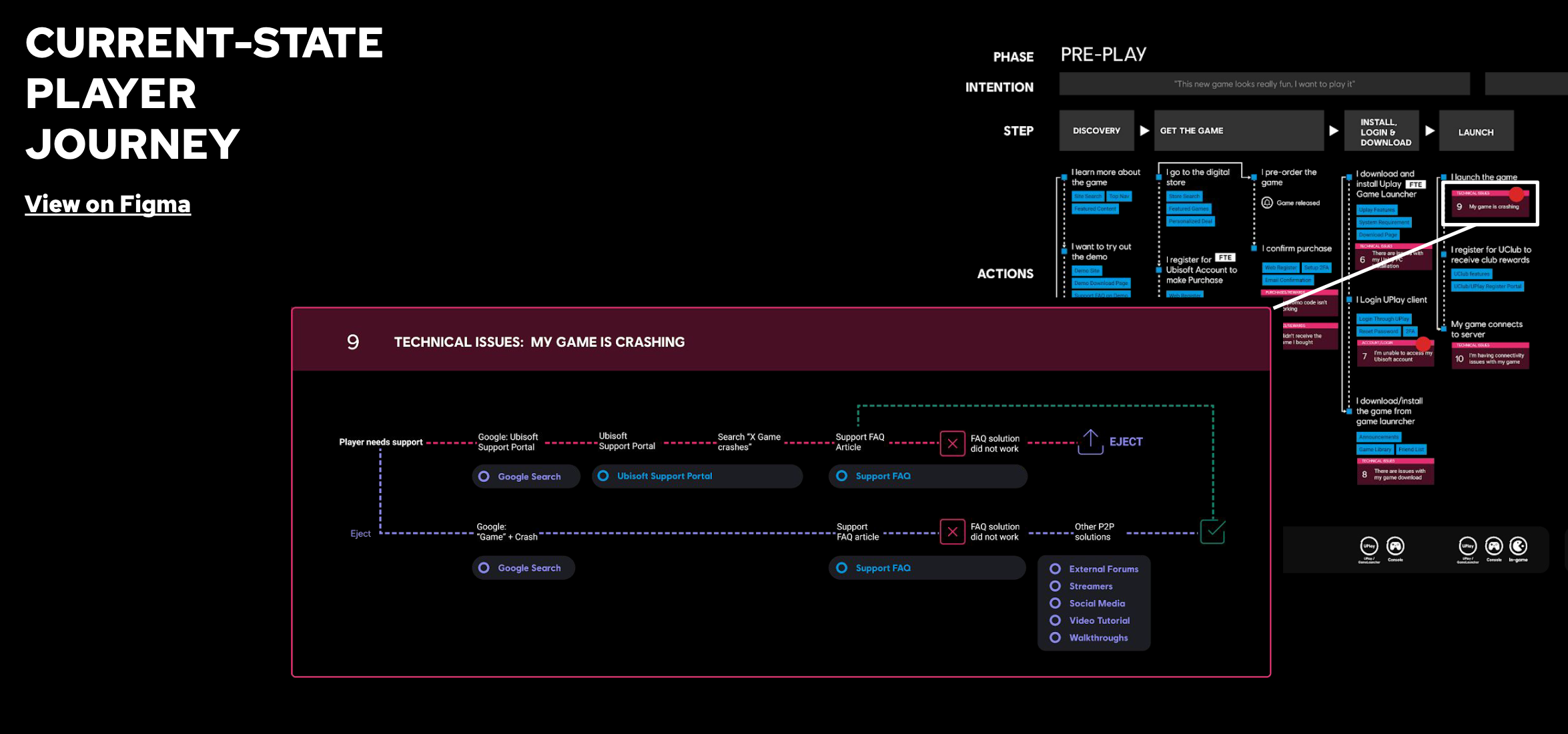Click the Setup 2FA tag
This screenshot has width=1568, height=734.
[1316, 268]
